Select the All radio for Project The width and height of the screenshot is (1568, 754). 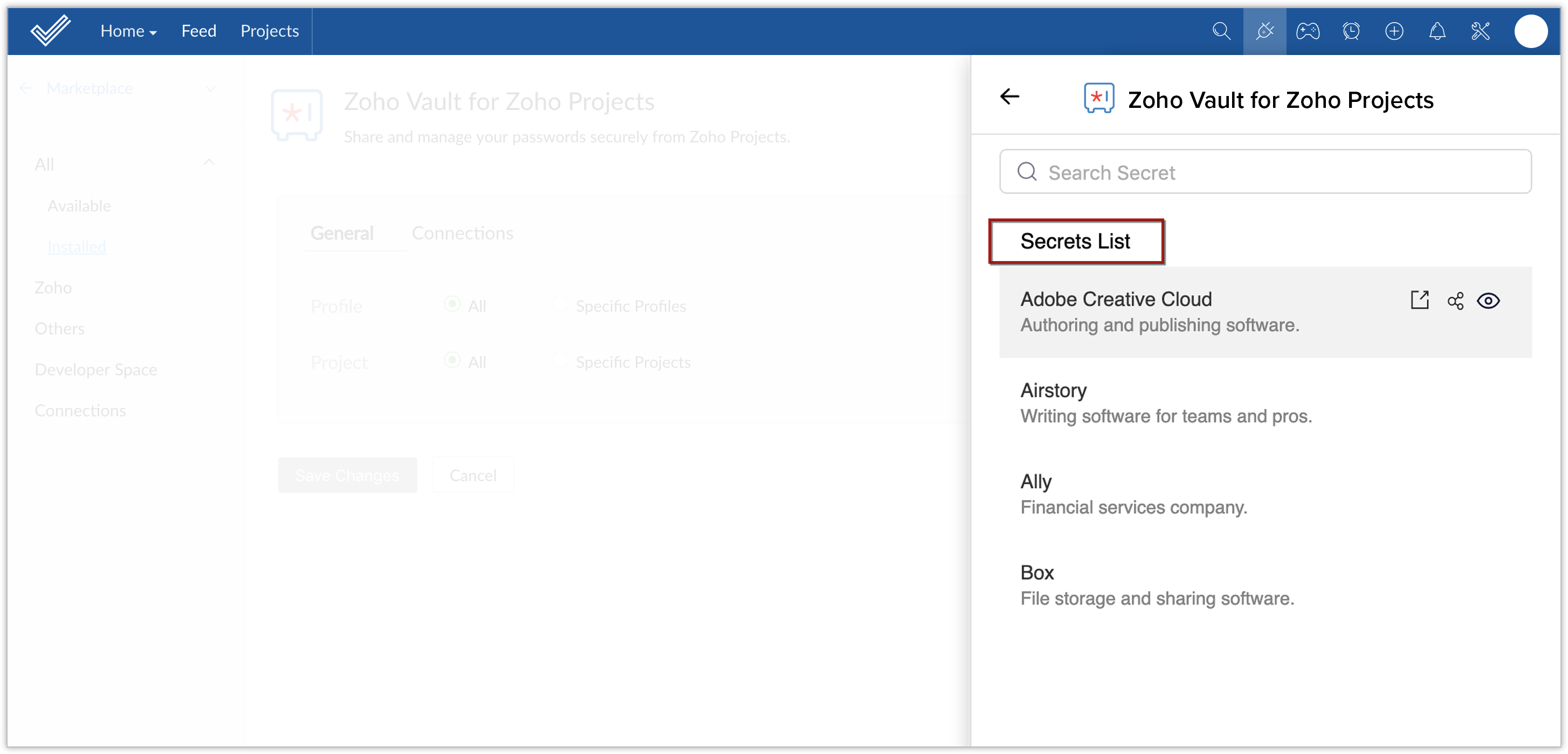pyautogui.click(x=452, y=360)
